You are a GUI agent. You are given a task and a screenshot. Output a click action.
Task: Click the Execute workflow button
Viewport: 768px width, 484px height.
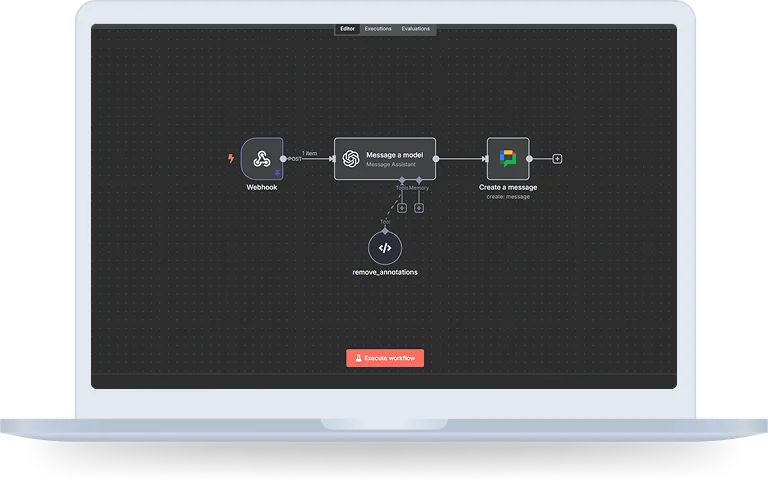[385, 358]
